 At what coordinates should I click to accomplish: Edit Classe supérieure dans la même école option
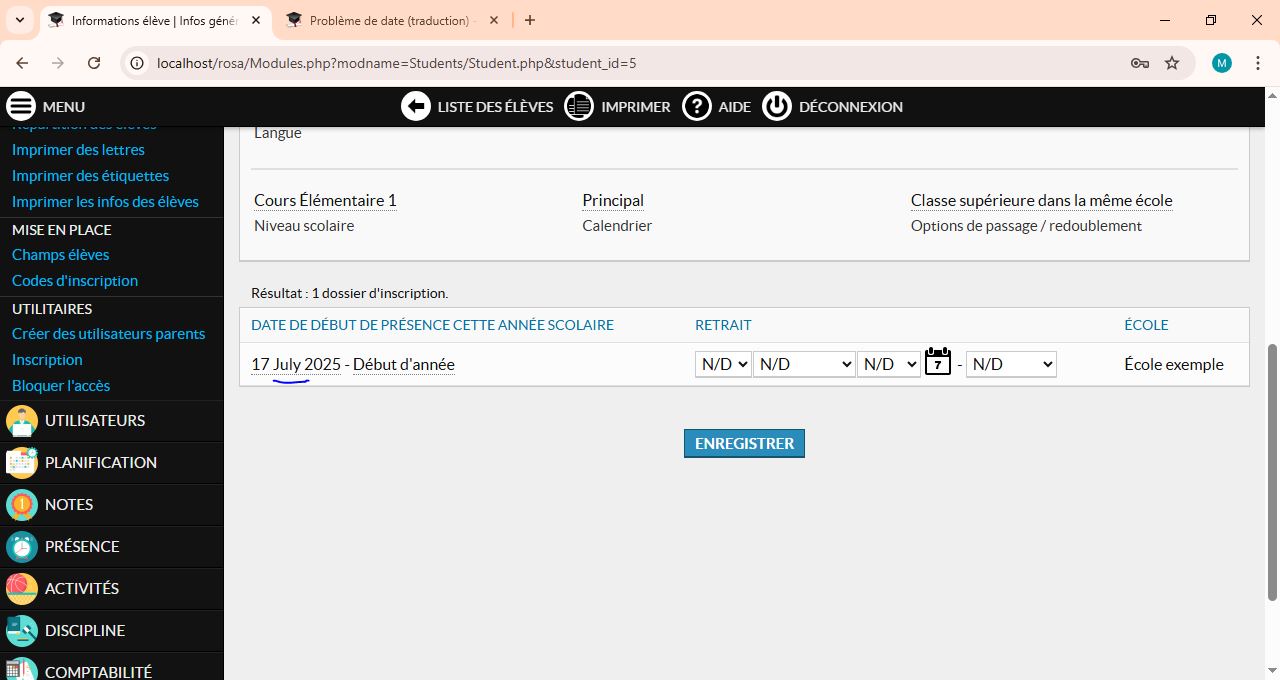1041,200
